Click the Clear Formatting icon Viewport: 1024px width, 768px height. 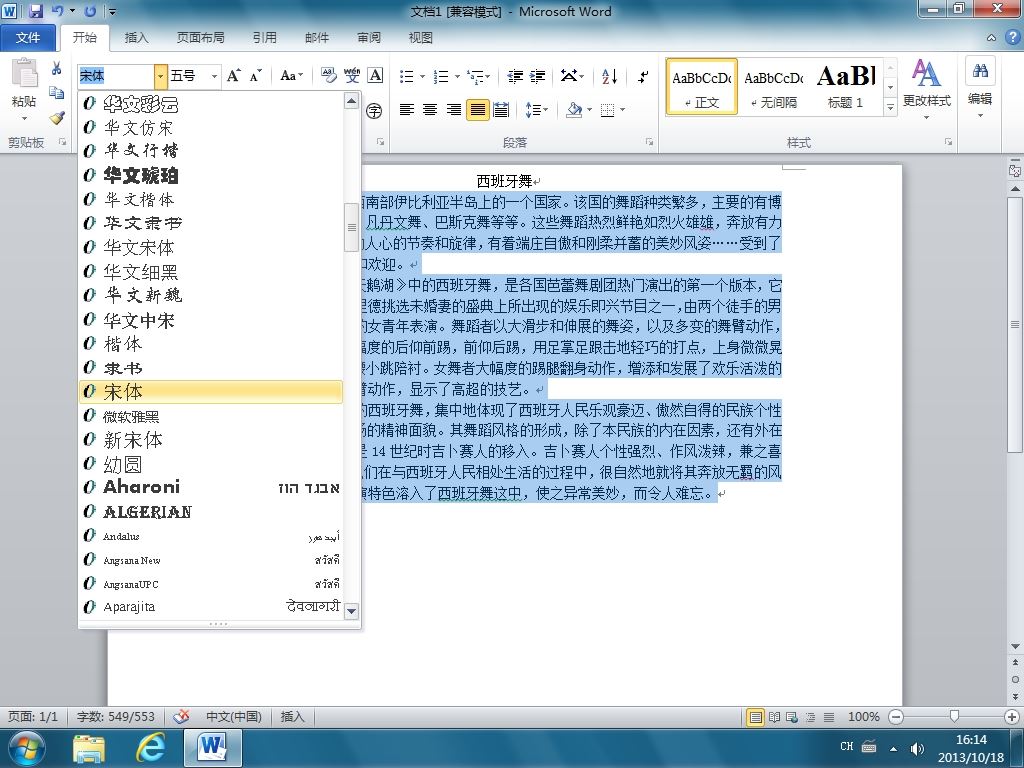[x=328, y=76]
